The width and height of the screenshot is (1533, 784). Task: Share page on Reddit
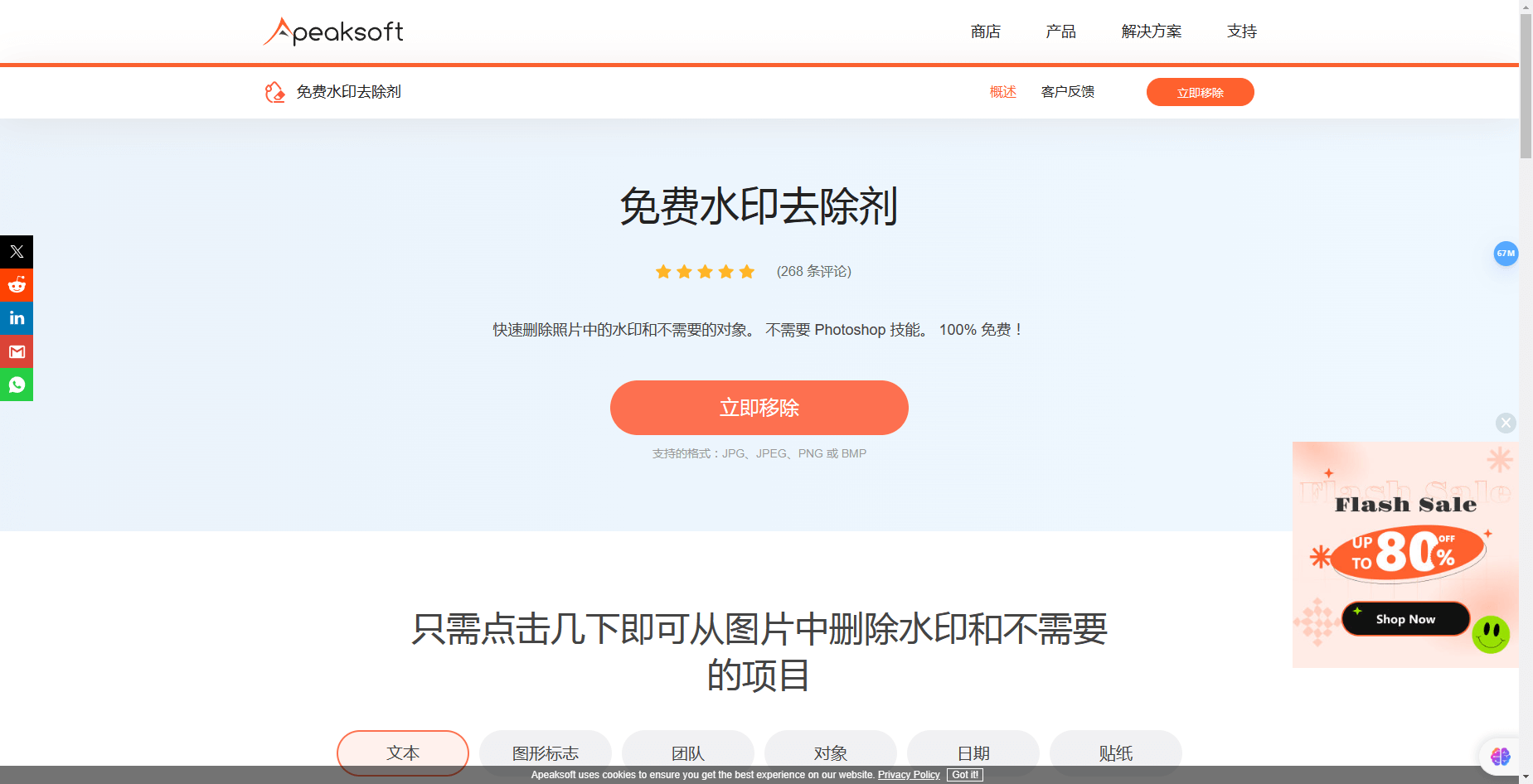(17, 285)
